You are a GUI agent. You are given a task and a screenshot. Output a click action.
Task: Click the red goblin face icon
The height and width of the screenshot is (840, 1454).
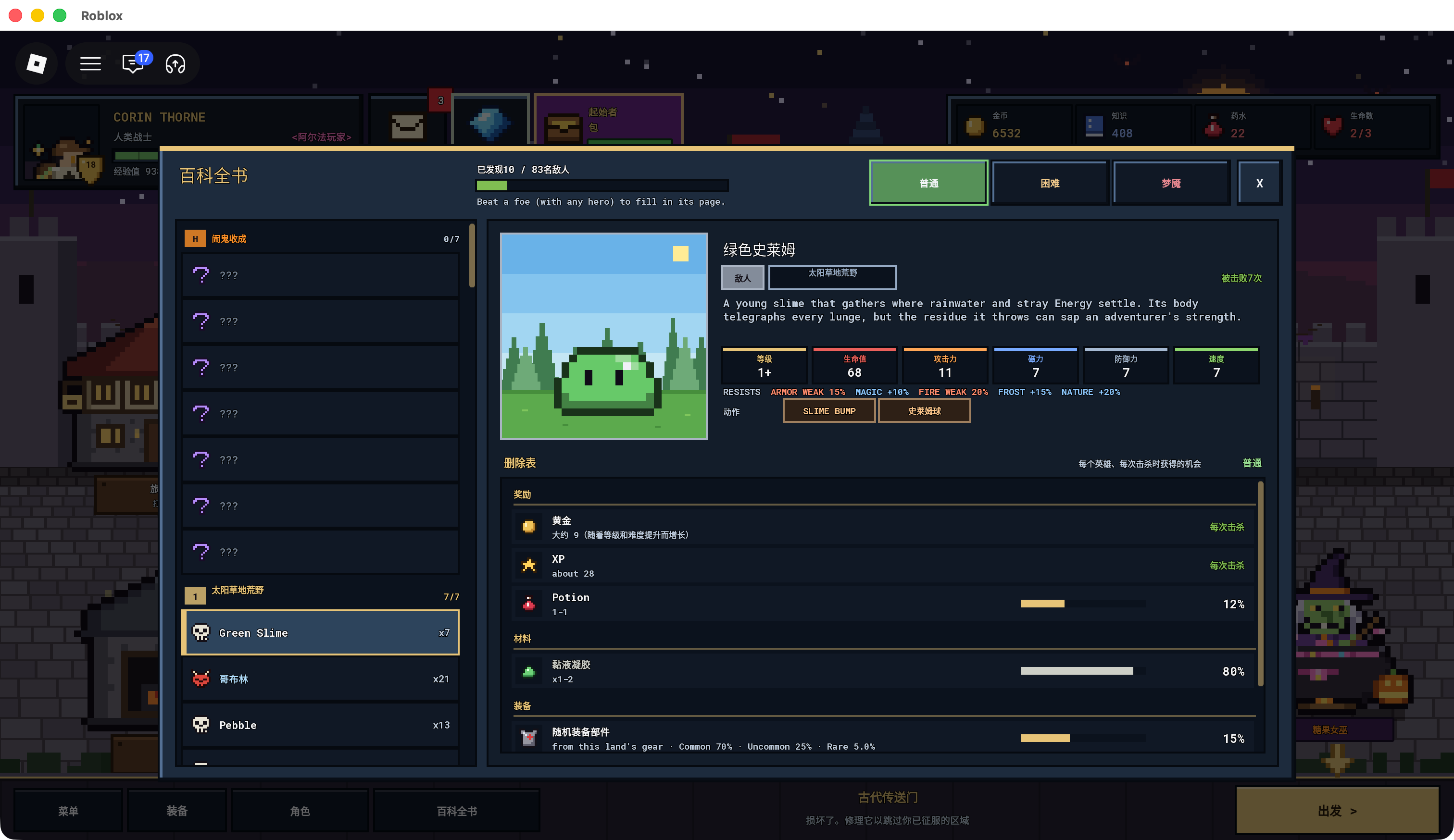tap(201, 679)
